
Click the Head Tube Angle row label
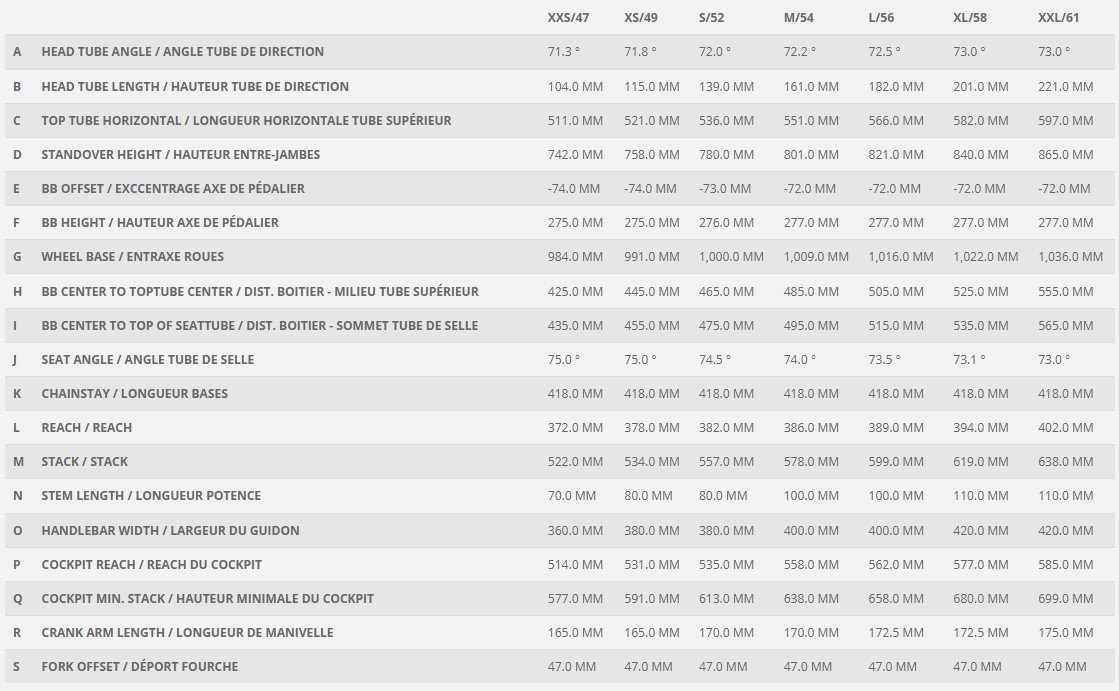183,51
